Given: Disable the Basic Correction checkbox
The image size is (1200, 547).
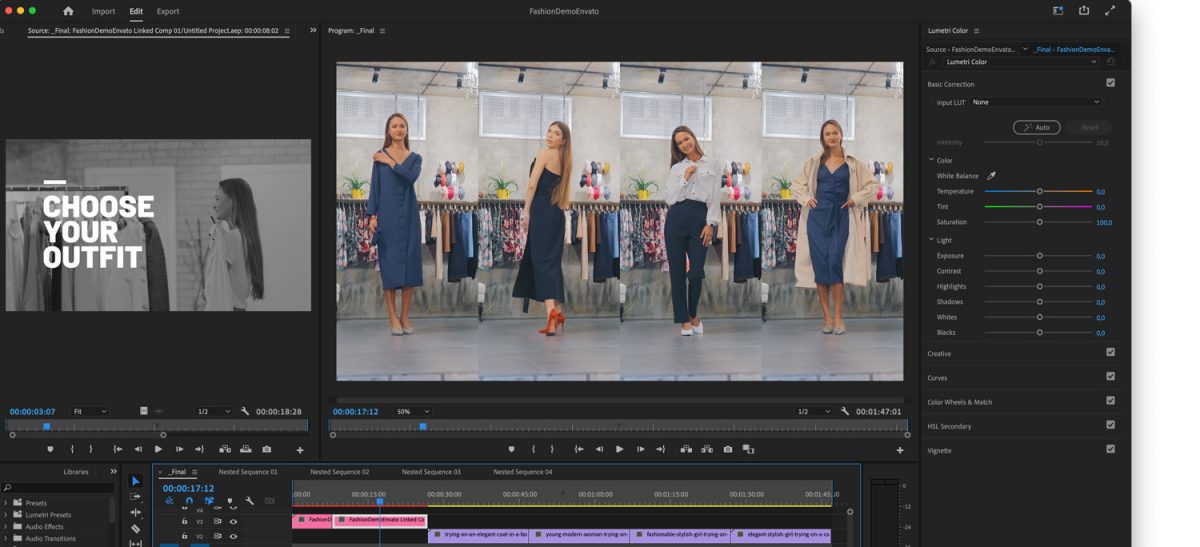Looking at the screenshot, I should [1110, 83].
